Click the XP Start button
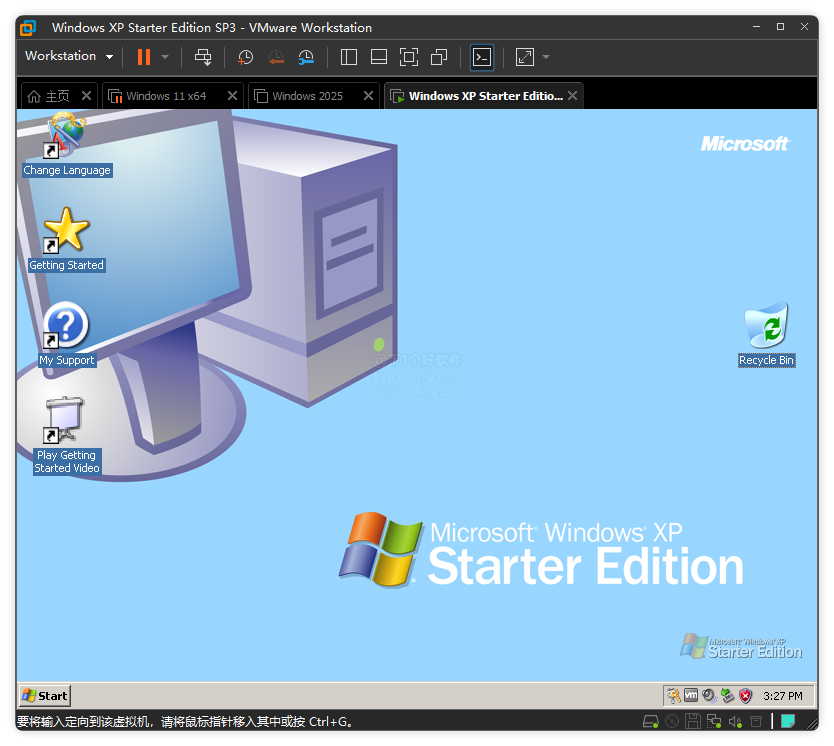This screenshot has width=834, height=746. pyautogui.click(x=45, y=696)
